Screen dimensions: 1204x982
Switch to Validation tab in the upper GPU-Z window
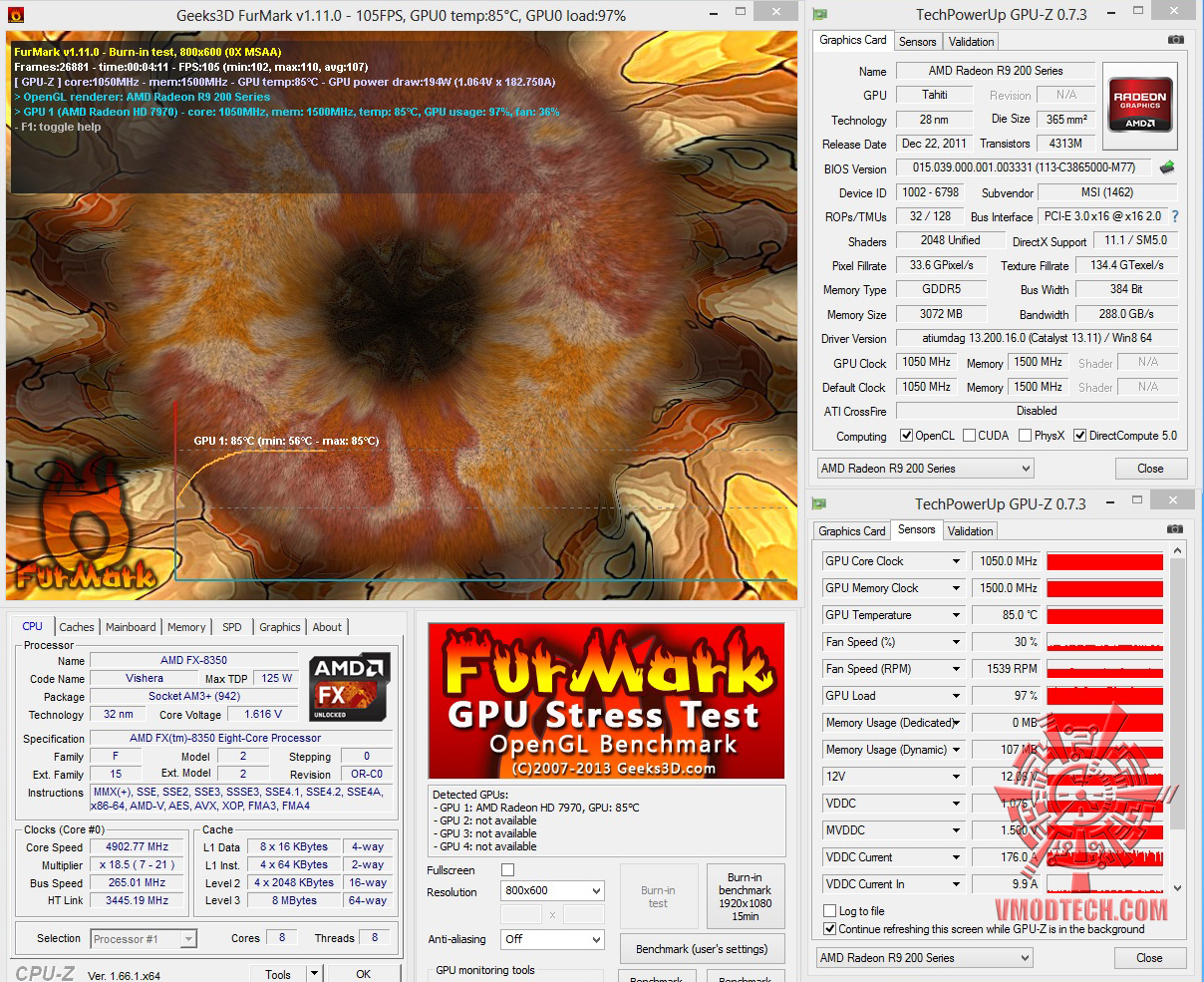(971, 42)
